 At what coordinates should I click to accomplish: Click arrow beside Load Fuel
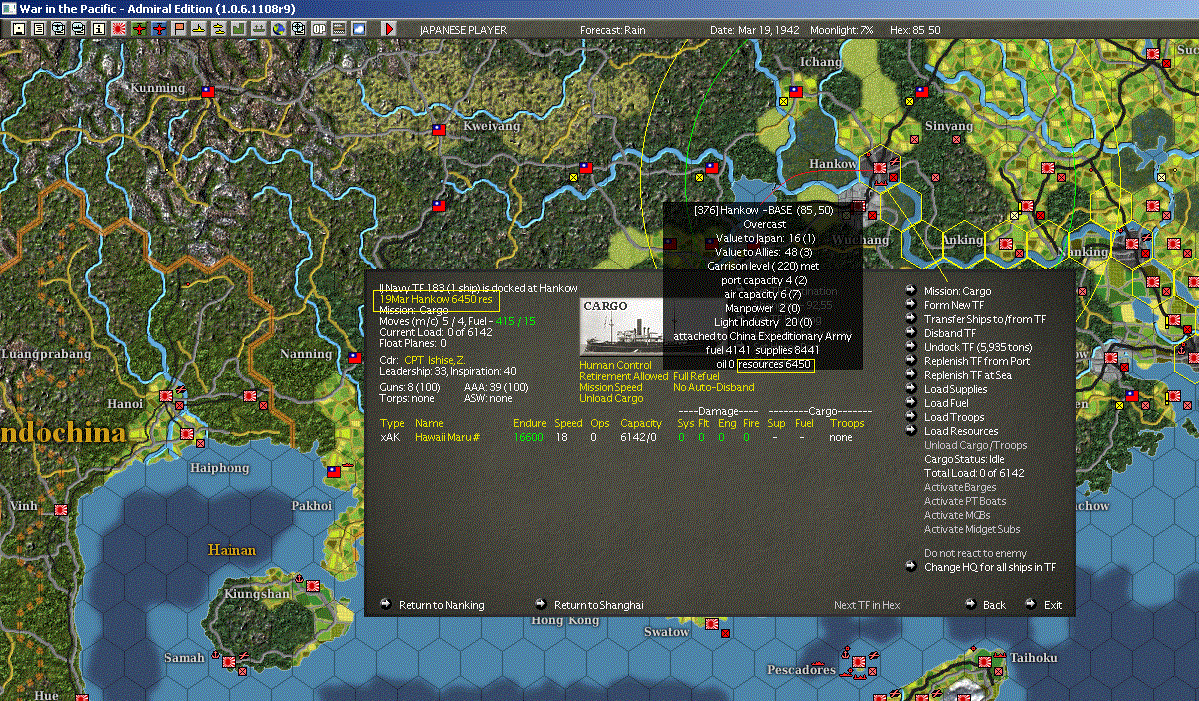pyautogui.click(x=911, y=402)
